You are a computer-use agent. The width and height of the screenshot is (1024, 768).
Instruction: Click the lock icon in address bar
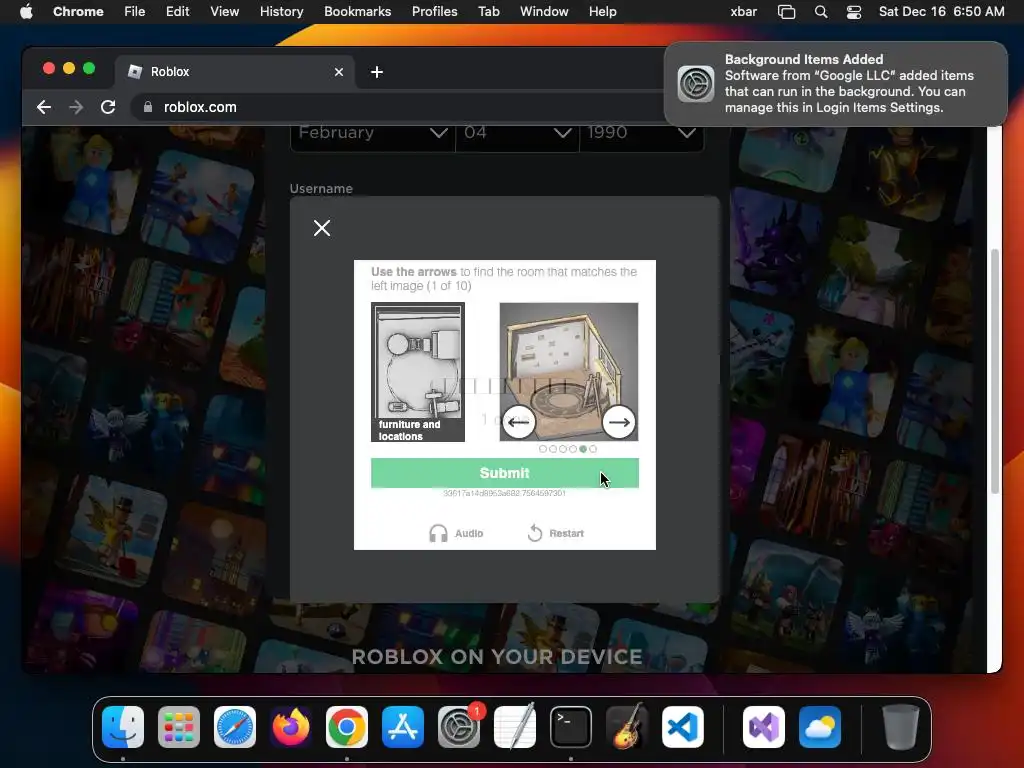pyautogui.click(x=148, y=107)
